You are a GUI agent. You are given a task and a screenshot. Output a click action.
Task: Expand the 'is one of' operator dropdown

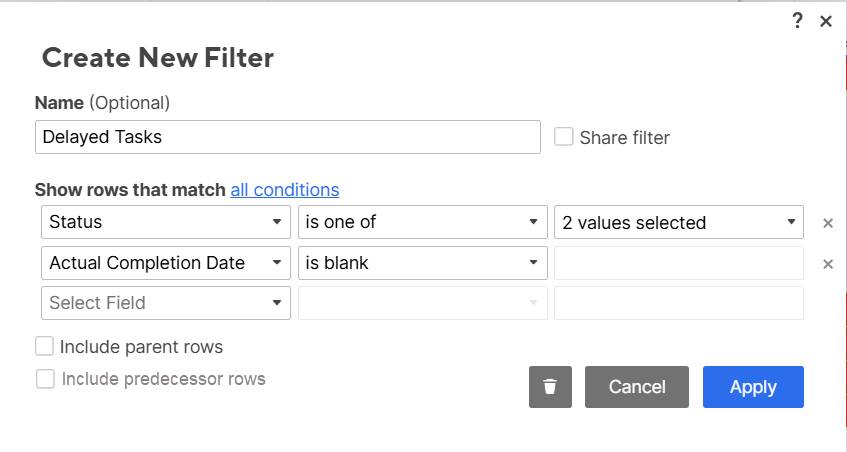coord(422,222)
